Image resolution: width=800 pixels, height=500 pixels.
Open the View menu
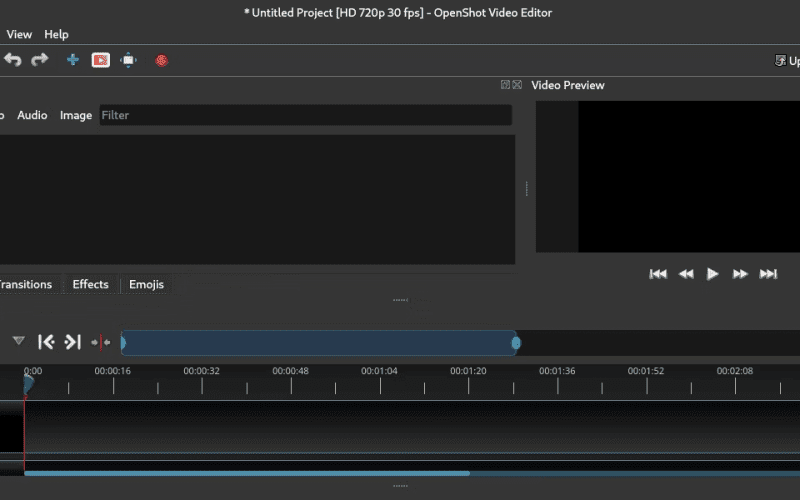[x=19, y=34]
